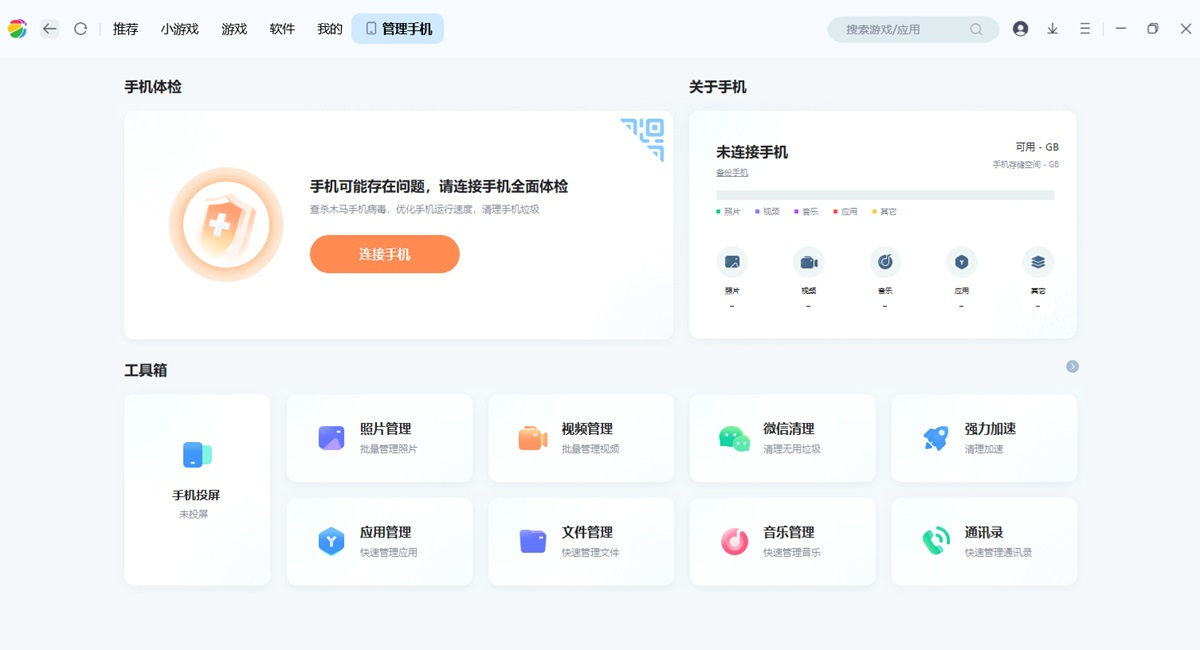The width and height of the screenshot is (1200, 650).
Task: Click the photo management icon in toolbox
Action: [331, 438]
